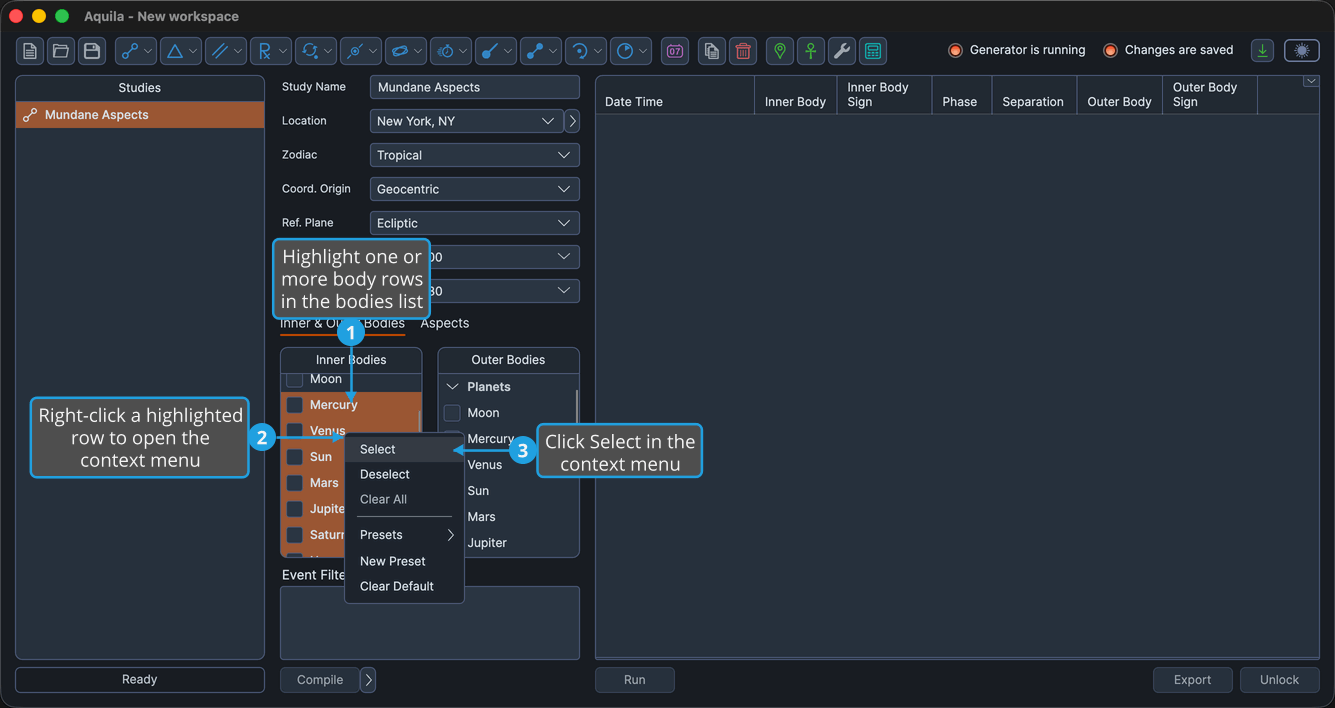Click the red trash delete icon

tap(743, 51)
